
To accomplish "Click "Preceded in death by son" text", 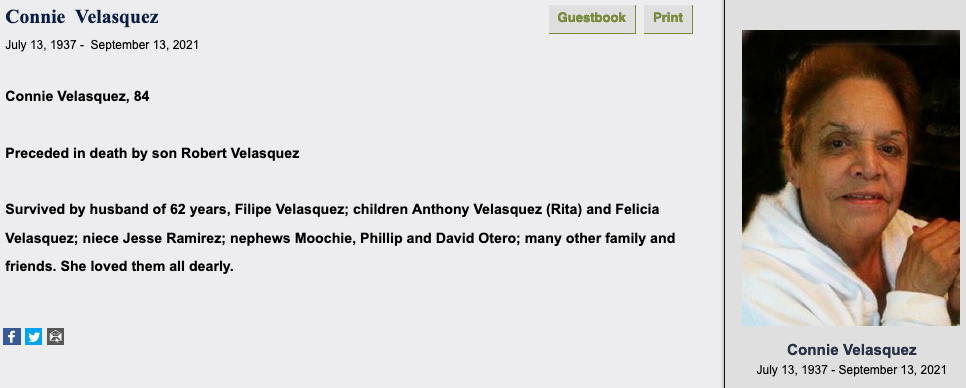I will pyautogui.click(x=92, y=153).
